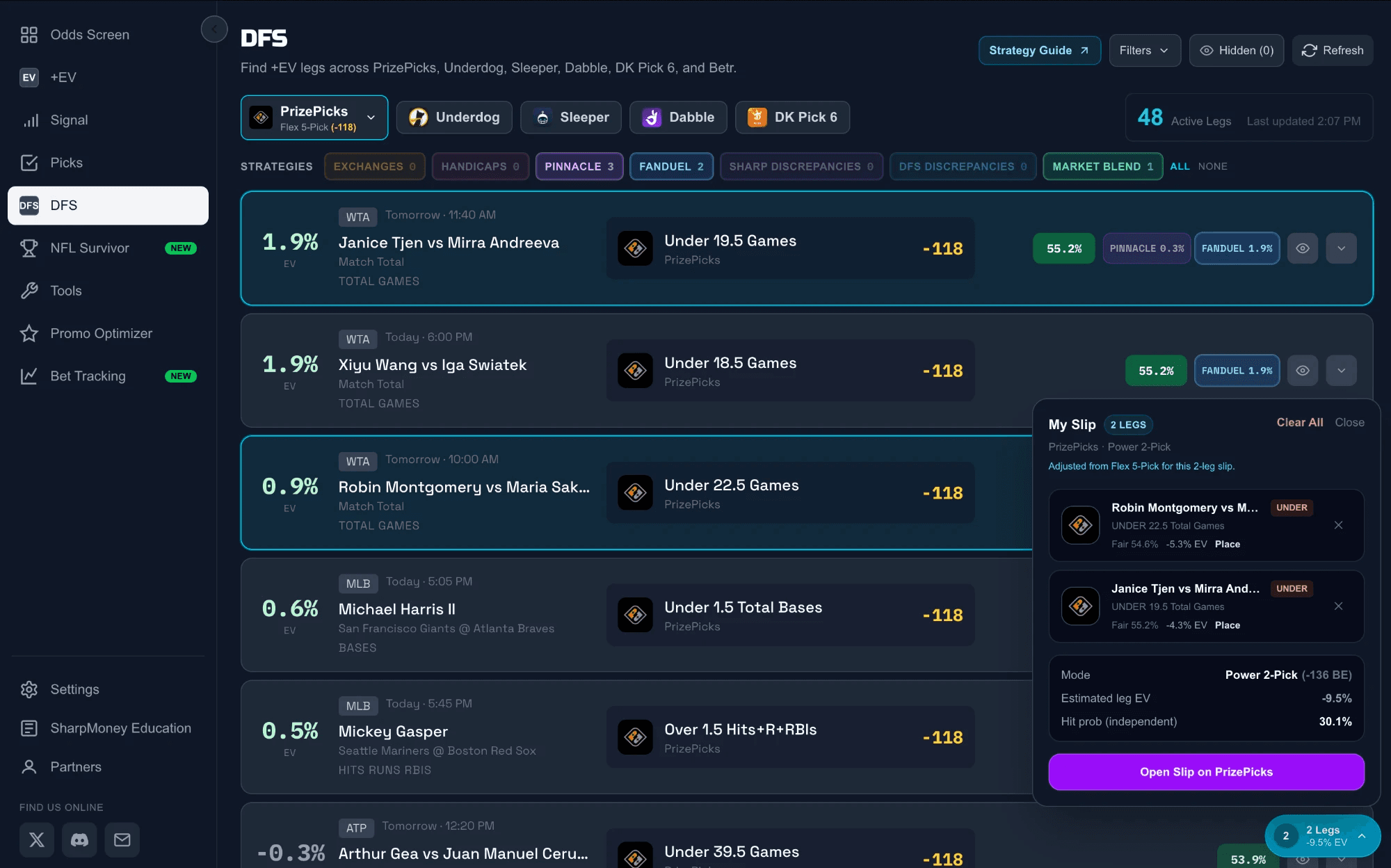Click the +EV badge icon in sidebar
Screen dimensions: 1391x868
point(29,77)
